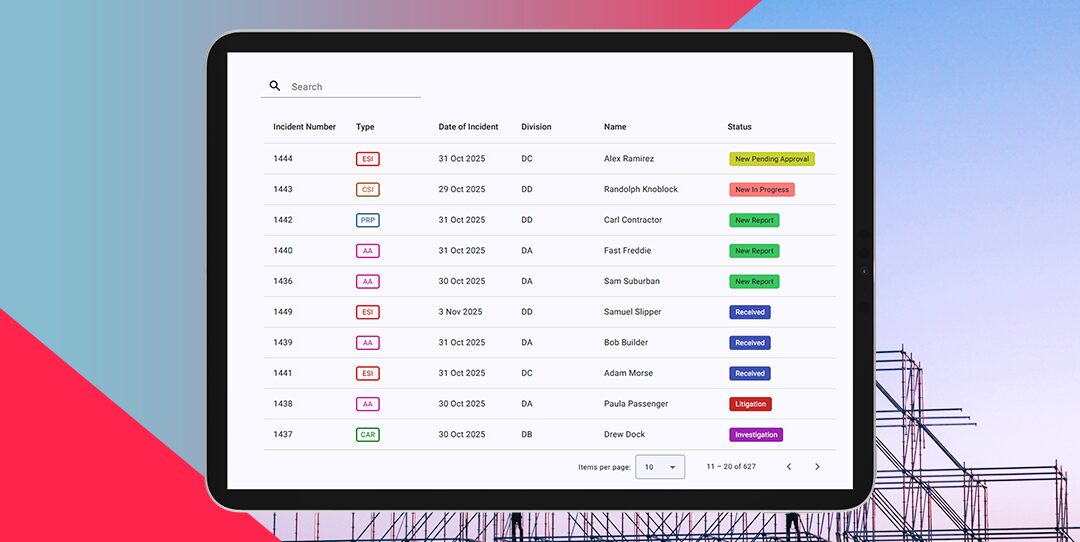Click the search magnifier icon
Viewport: 1080px width, 542px height.
[275, 87]
